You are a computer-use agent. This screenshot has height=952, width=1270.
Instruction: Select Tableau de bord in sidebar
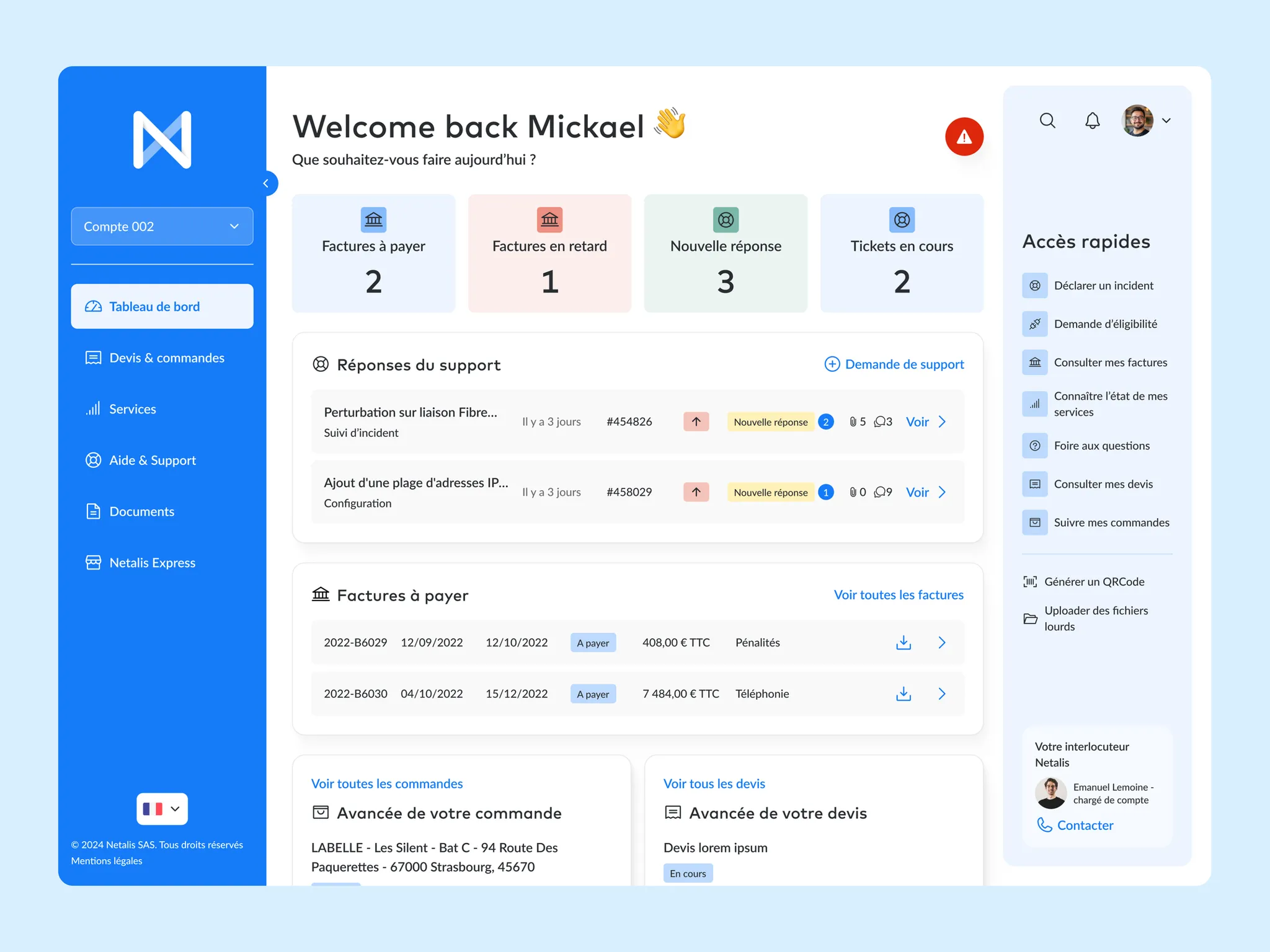(x=162, y=306)
